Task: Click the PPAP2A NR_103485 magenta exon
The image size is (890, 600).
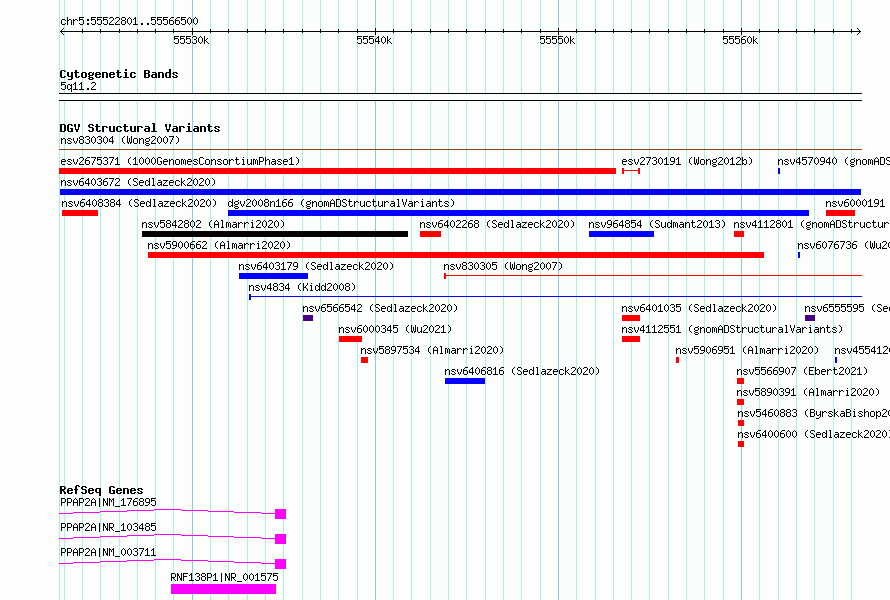Action: 280,539
